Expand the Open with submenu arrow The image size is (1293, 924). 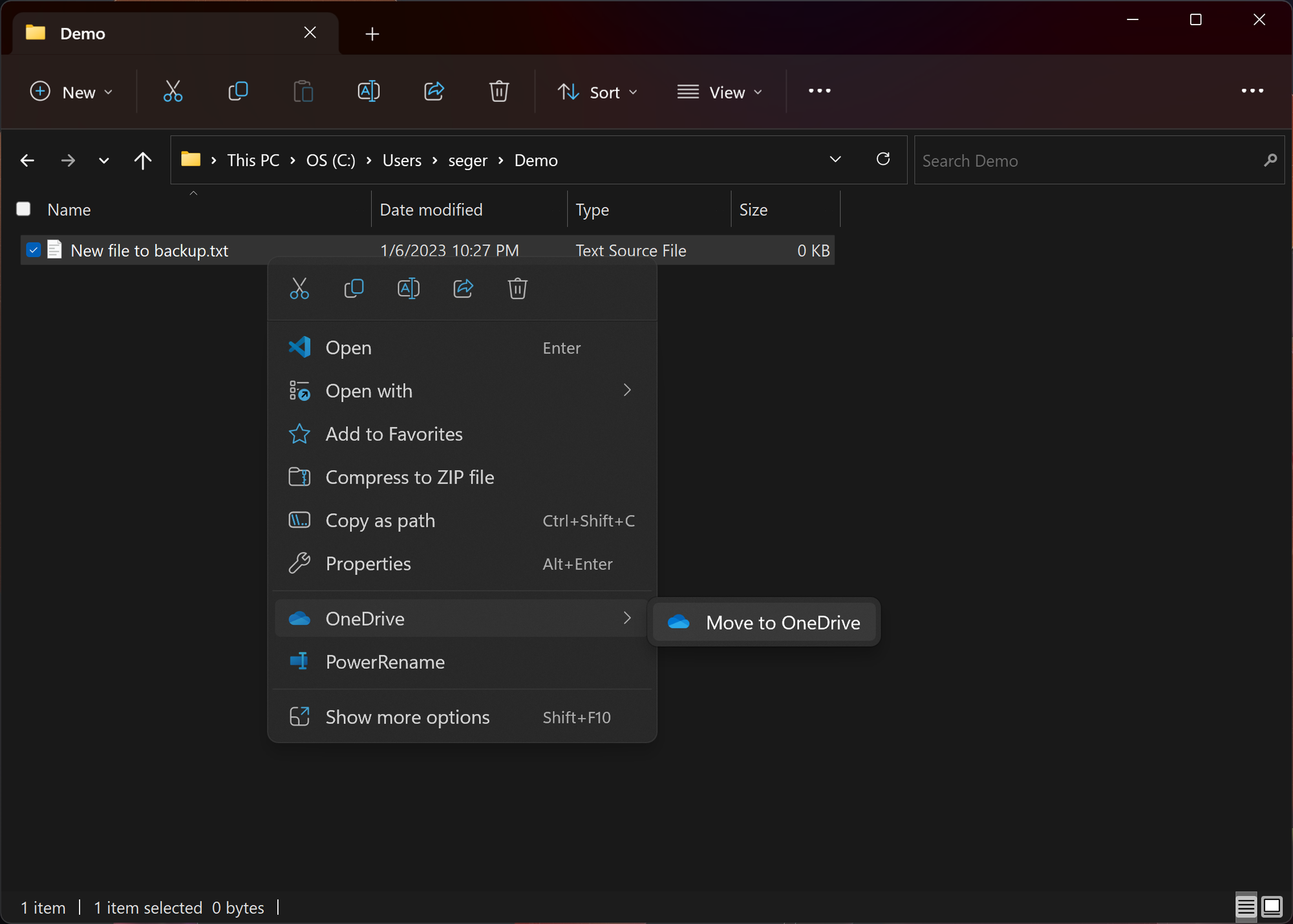click(x=628, y=390)
